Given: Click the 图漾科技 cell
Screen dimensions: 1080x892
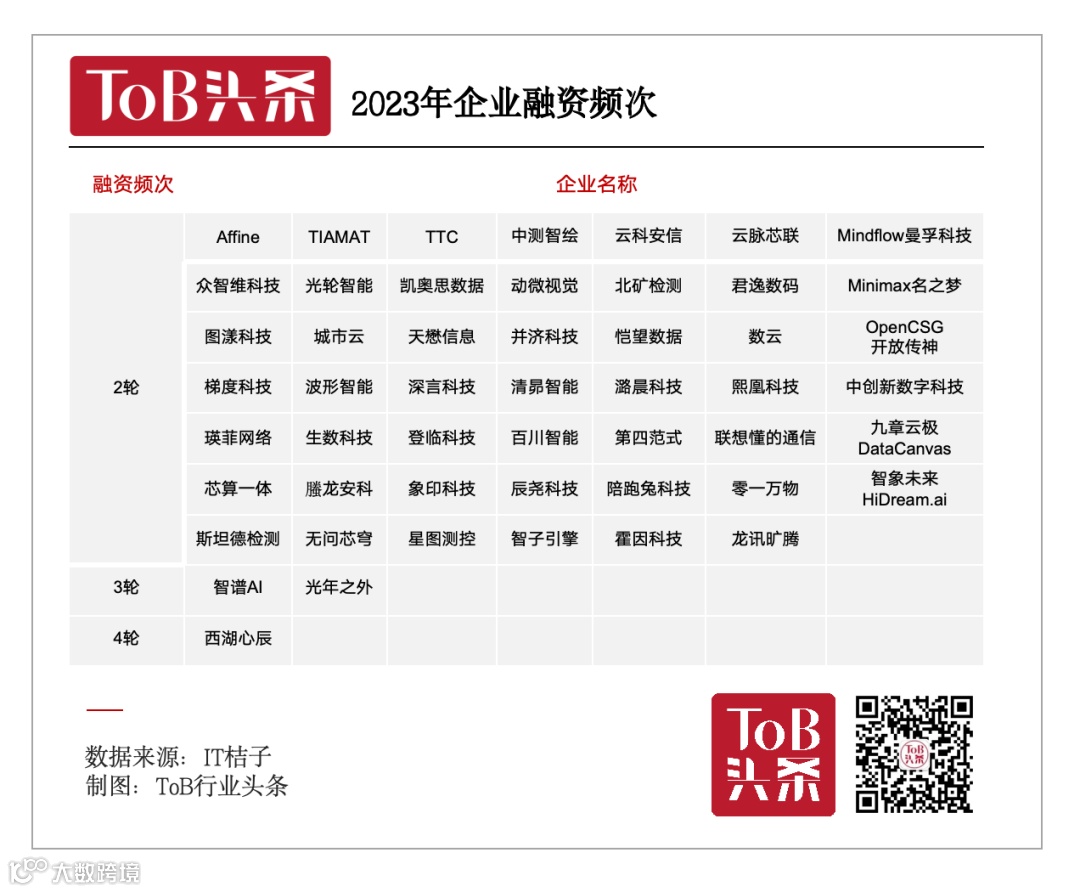Looking at the screenshot, I should (238, 337).
